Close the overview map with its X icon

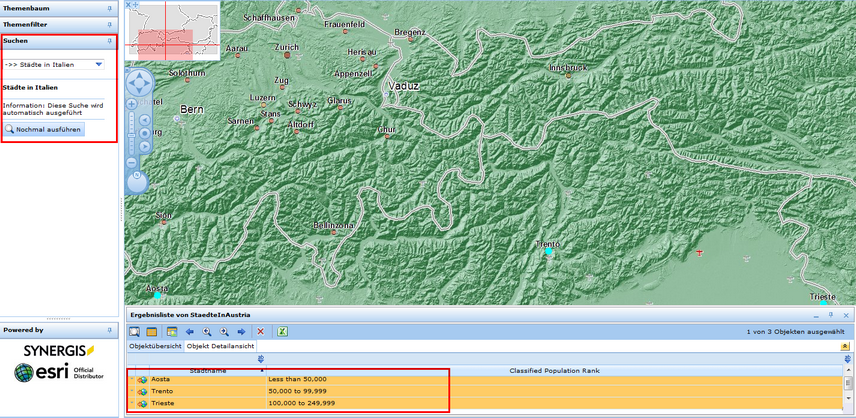pyautogui.click(x=128, y=4)
